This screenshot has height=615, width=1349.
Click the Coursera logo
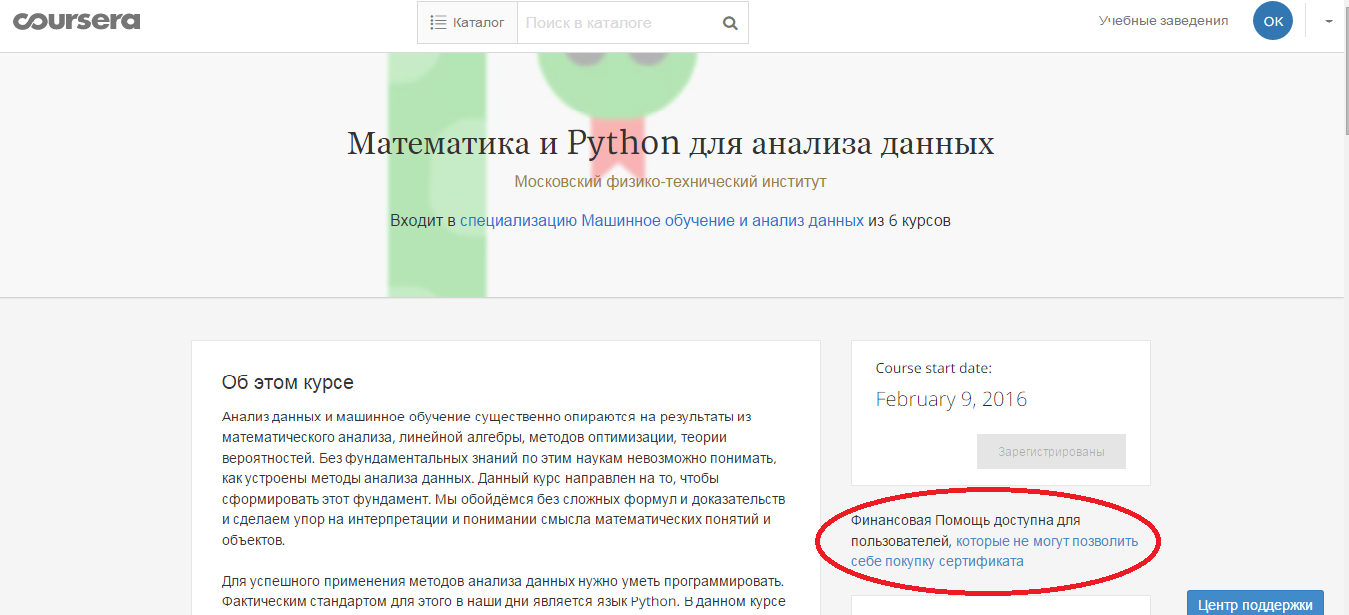76,21
